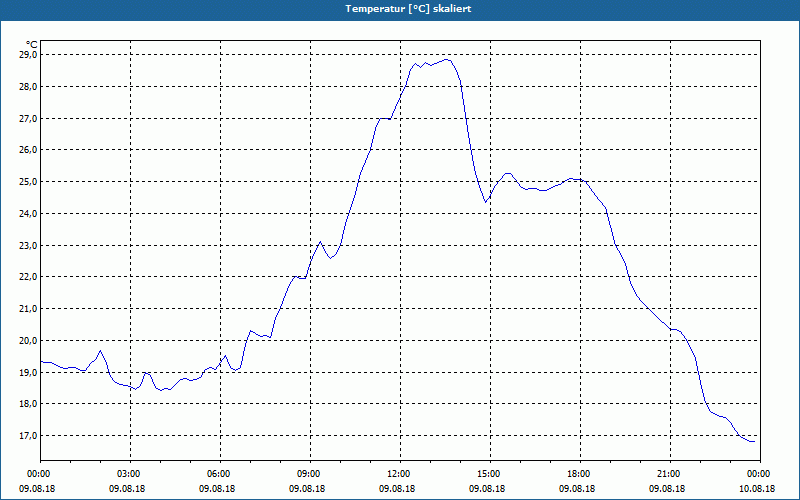The height and width of the screenshot is (500, 800).
Task: Click the °C unit label above the axis
Action: (32, 45)
